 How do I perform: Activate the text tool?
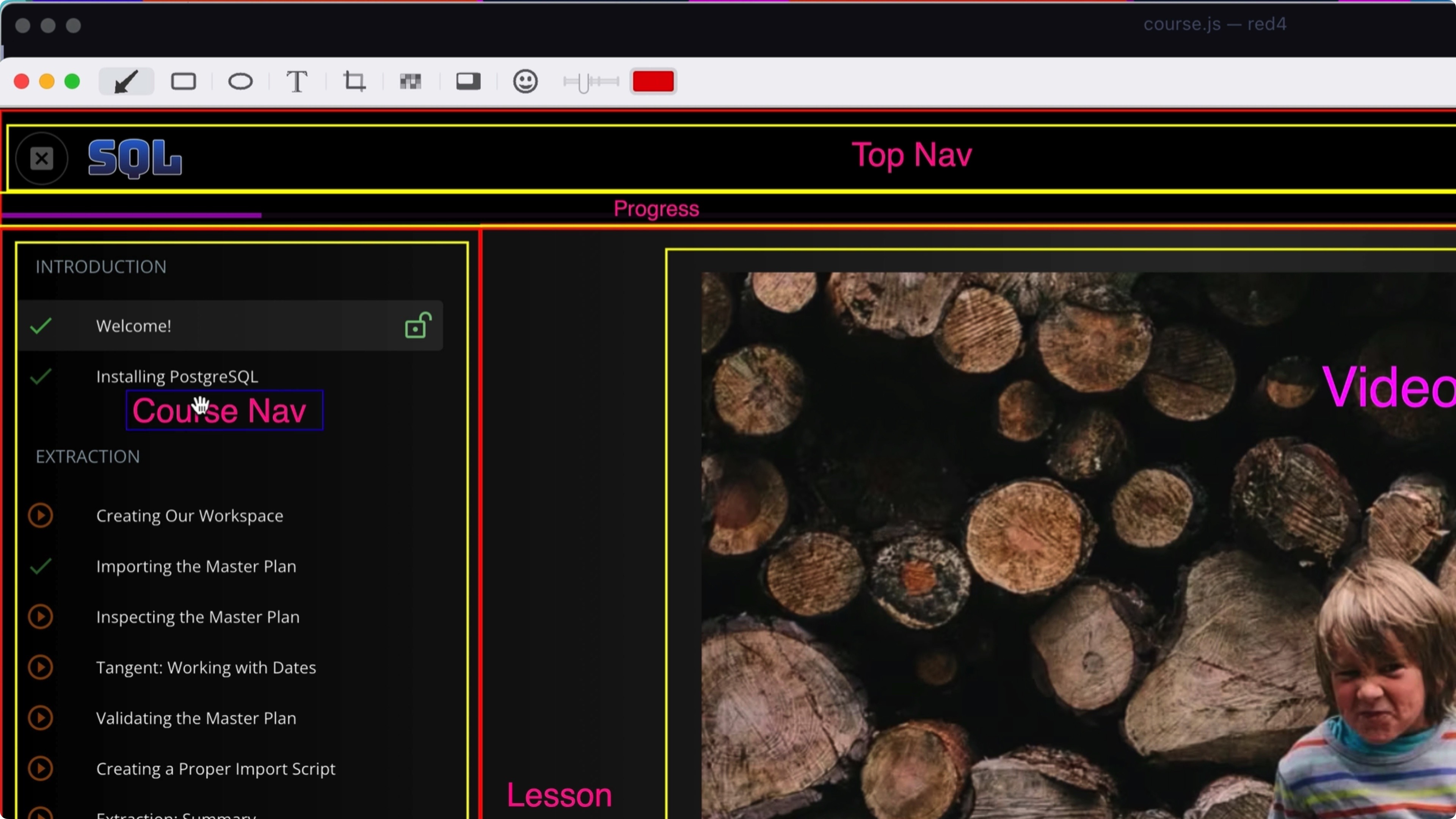click(297, 82)
